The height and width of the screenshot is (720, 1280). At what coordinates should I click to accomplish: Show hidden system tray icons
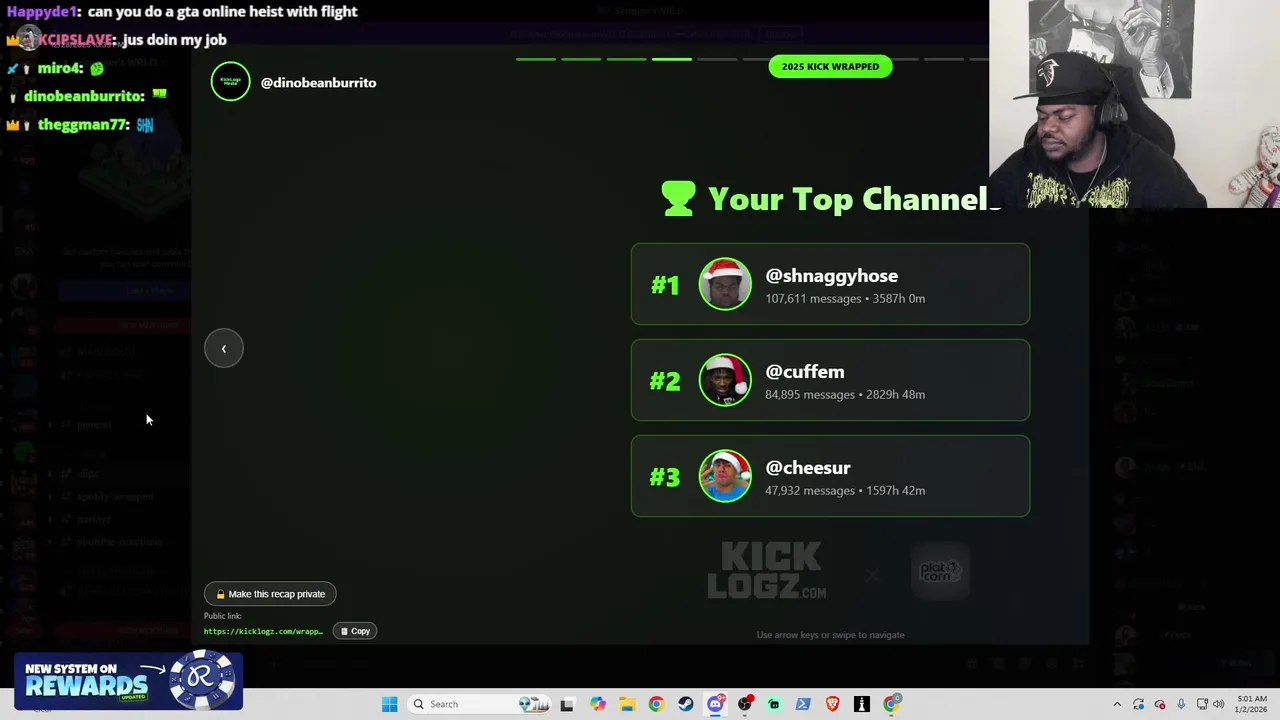1117,704
